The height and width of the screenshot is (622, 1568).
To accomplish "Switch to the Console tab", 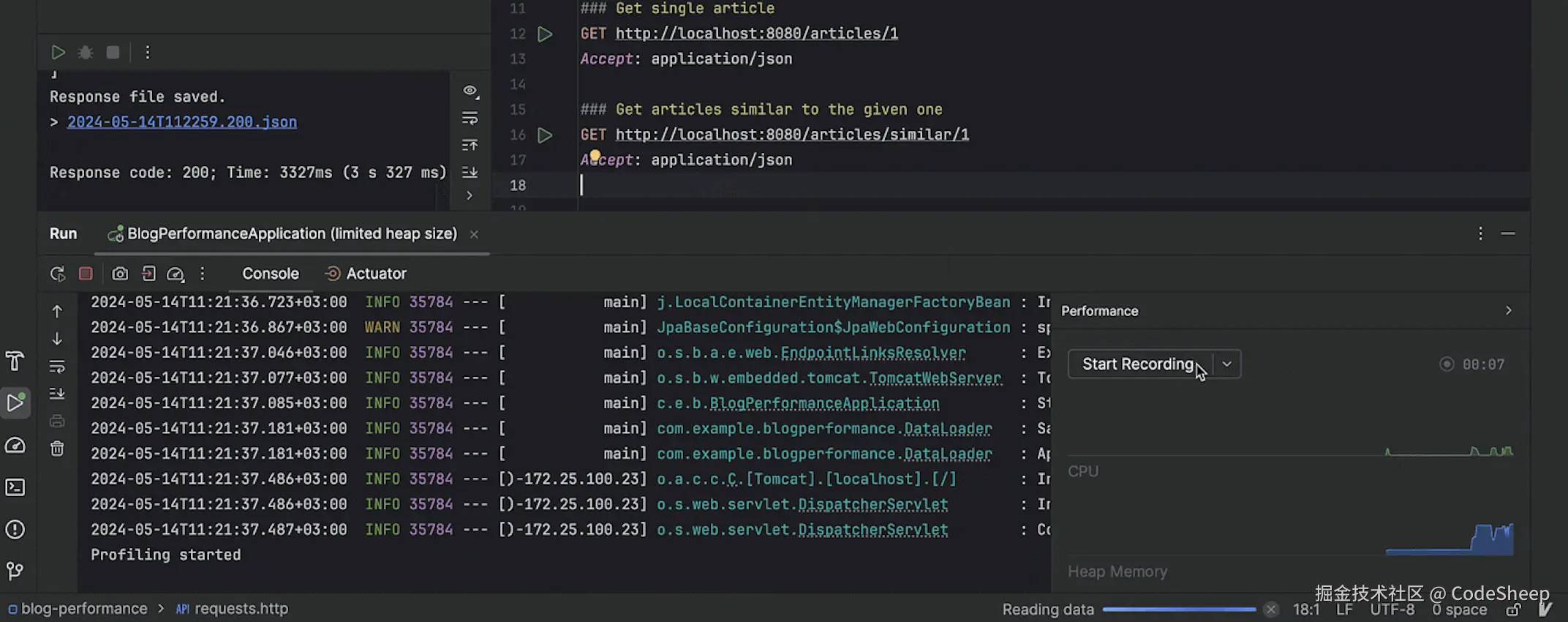I will pyautogui.click(x=271, y=274).
